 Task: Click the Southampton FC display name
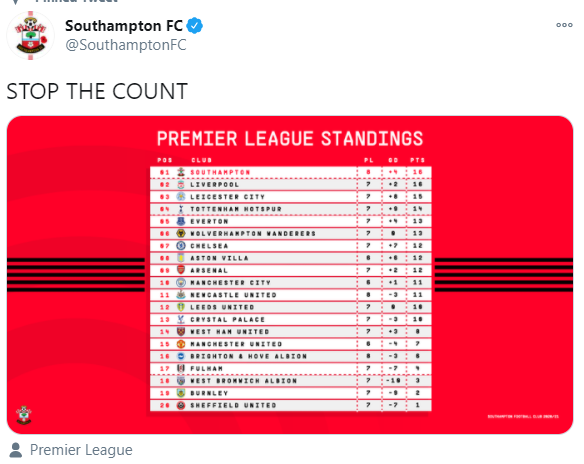124,26
